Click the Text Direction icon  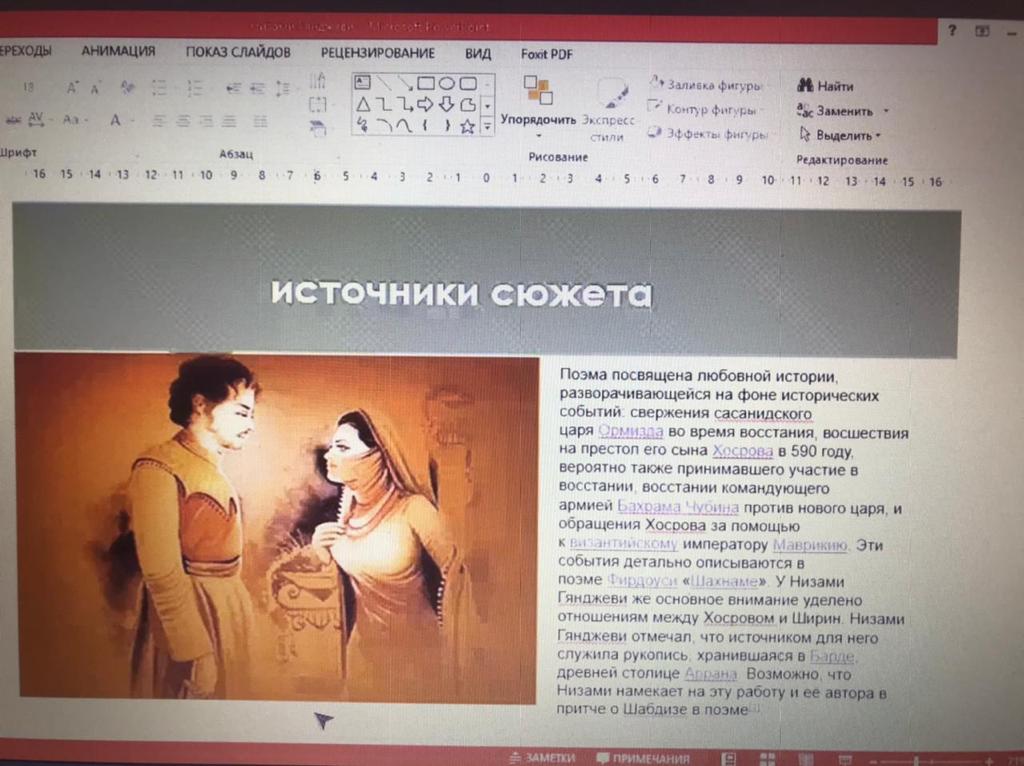[317, 82]
